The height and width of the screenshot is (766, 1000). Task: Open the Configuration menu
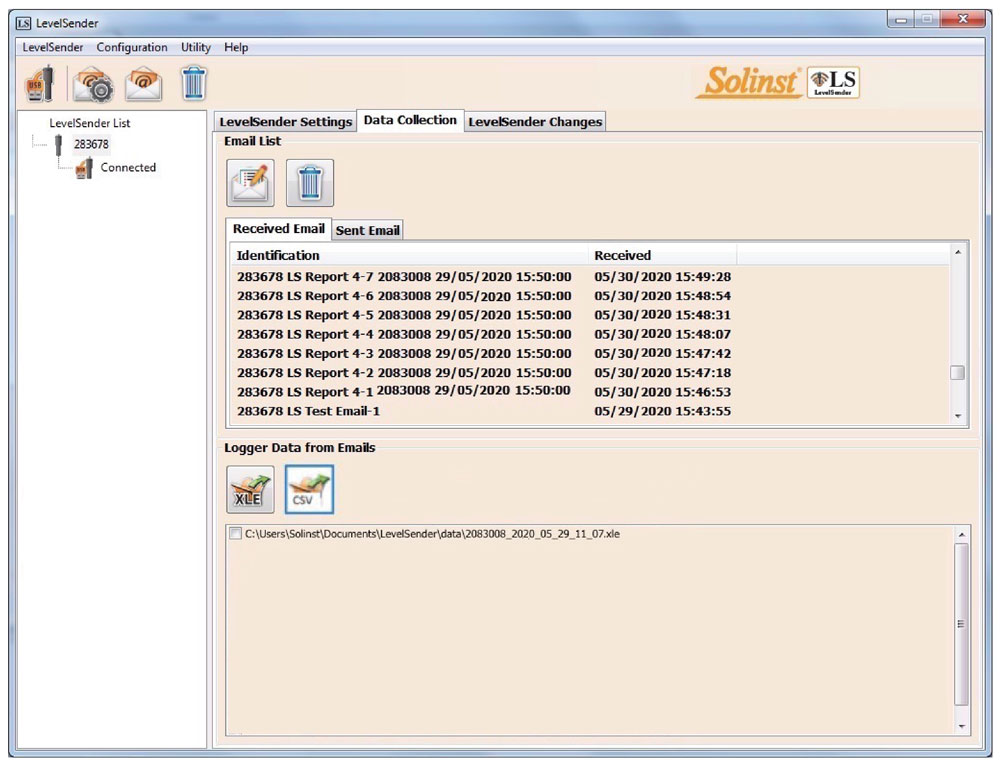click(x=131, y=47)
